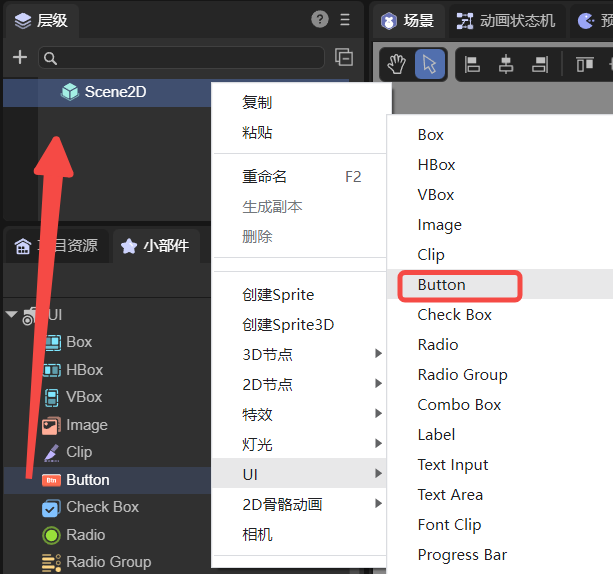Click the align horizontal center icon
The width and height of the screenshot is (613, 574).
pyautogui.click(x=506, y=64)
